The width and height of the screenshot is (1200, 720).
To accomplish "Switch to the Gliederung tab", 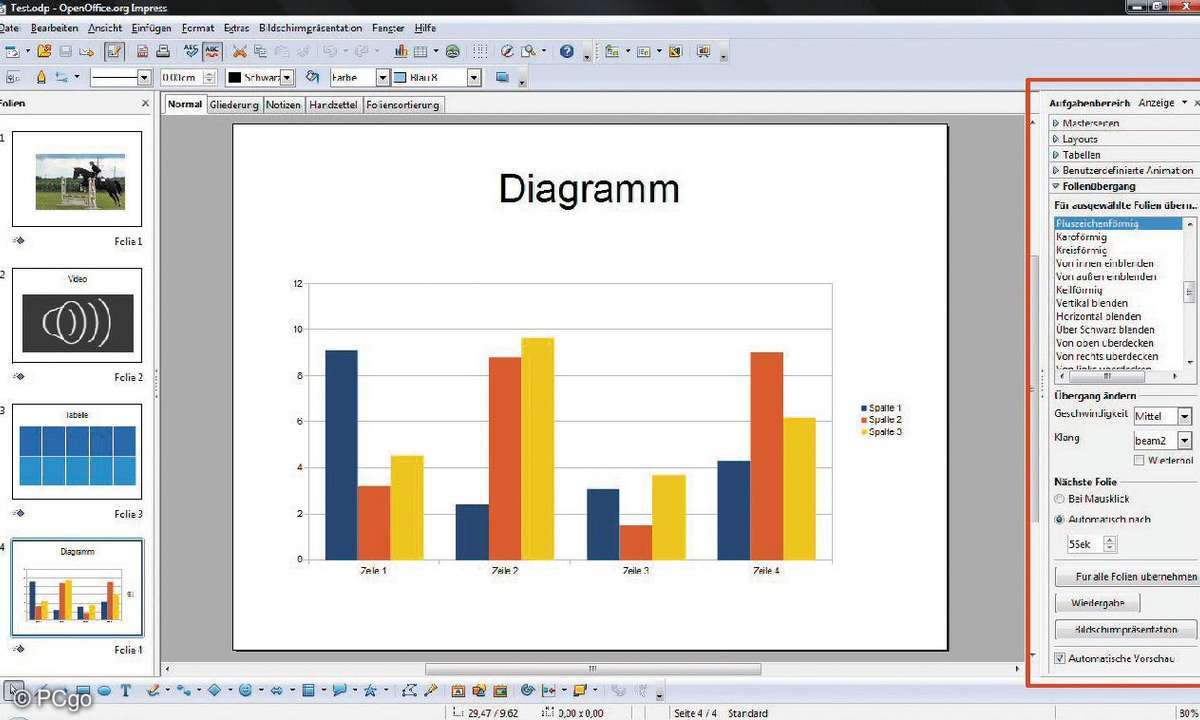I will pos(234,104).
